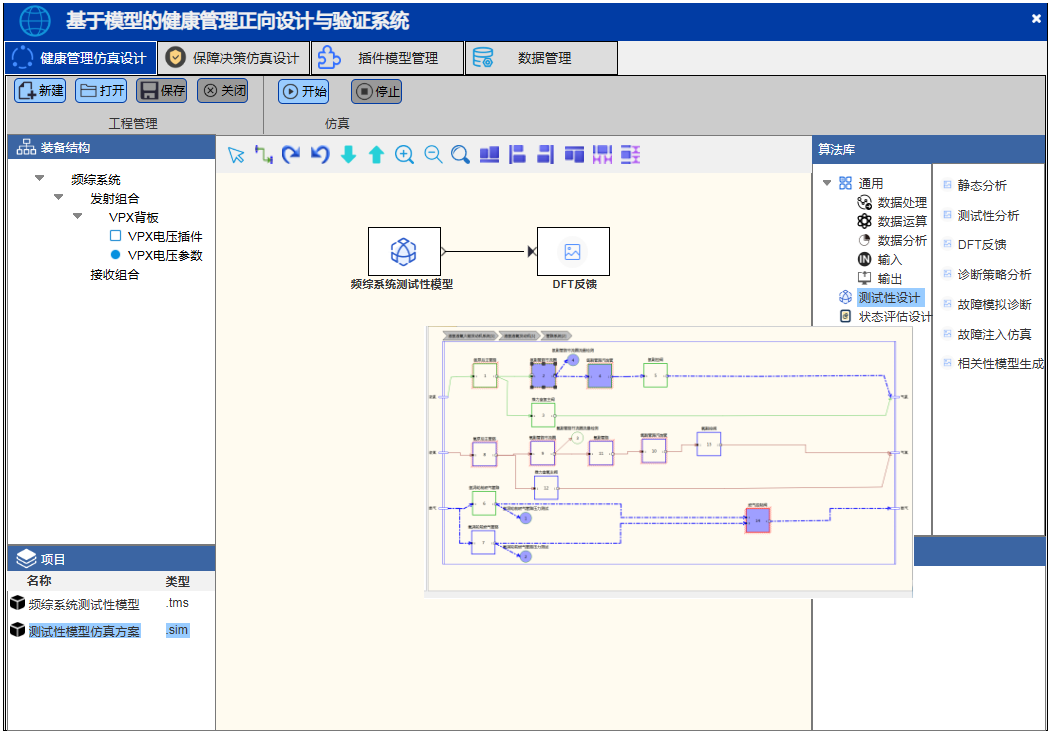Select the VPX电压参数 radio item
1052x734 pixels.
coord(115,255)
